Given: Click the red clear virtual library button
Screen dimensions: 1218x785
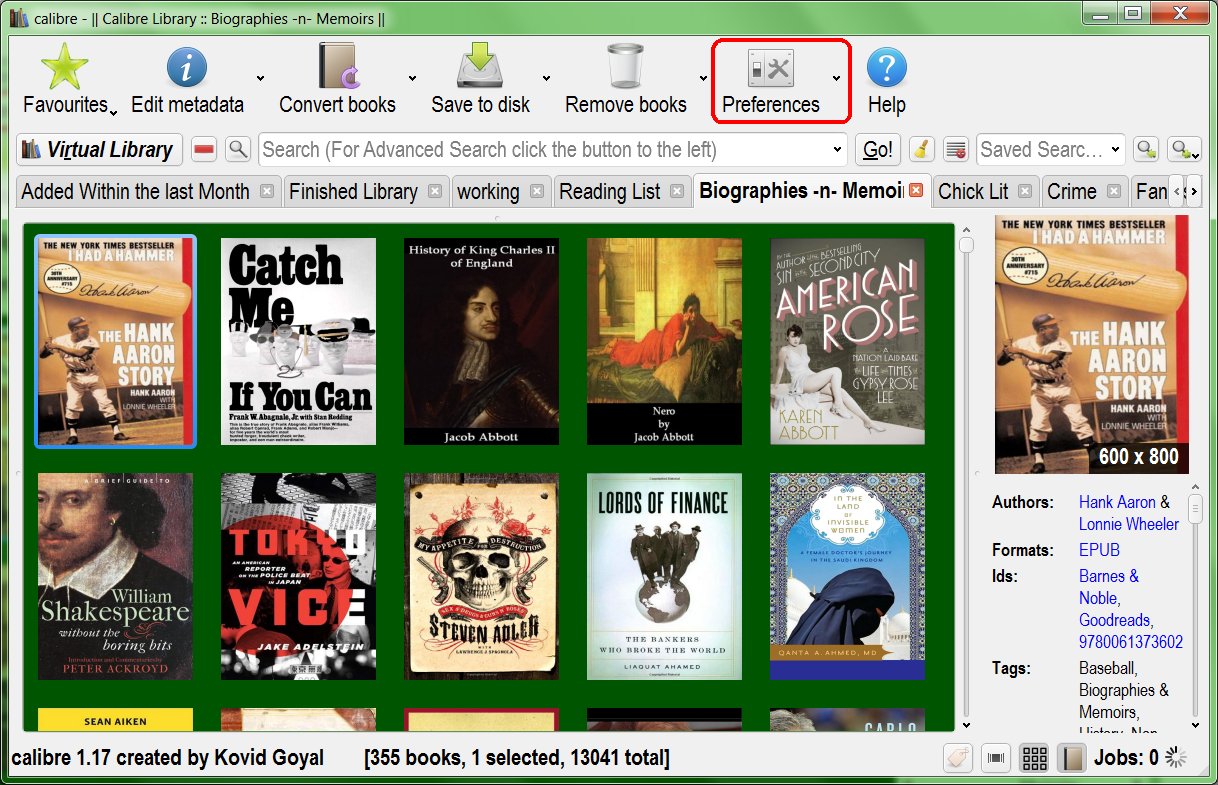Looking at the screenshot, I should (x=204, y=150).
